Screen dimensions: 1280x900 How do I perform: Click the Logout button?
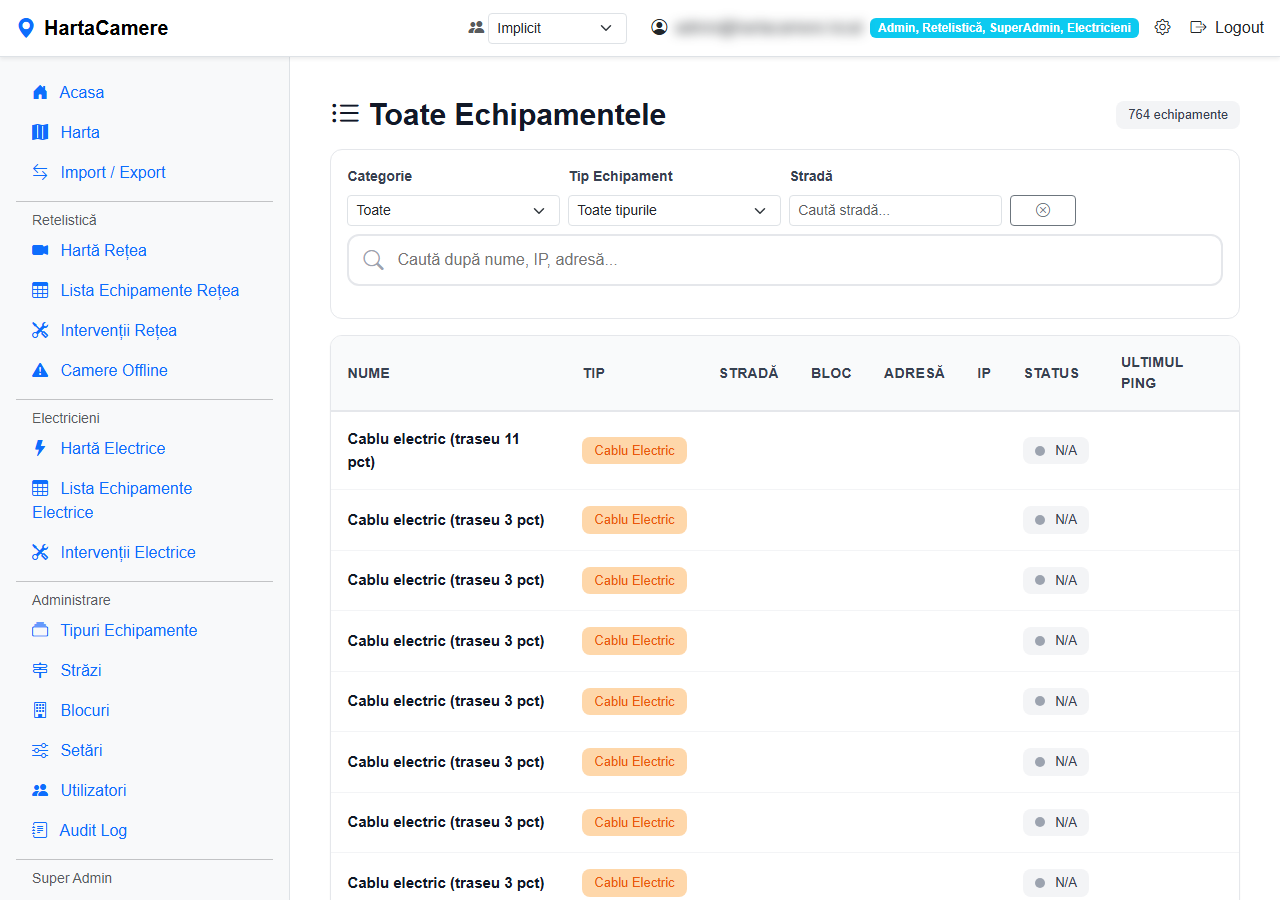(x=1227, y=28)
